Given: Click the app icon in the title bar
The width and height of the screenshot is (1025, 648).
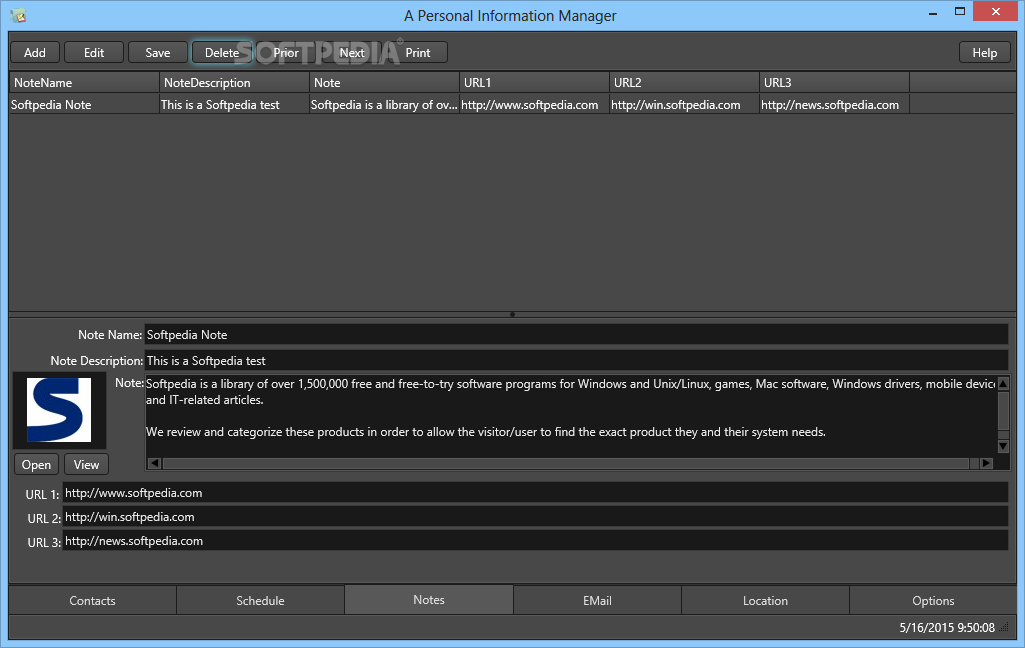Looking at the screenshot, I should click(18, 15).
